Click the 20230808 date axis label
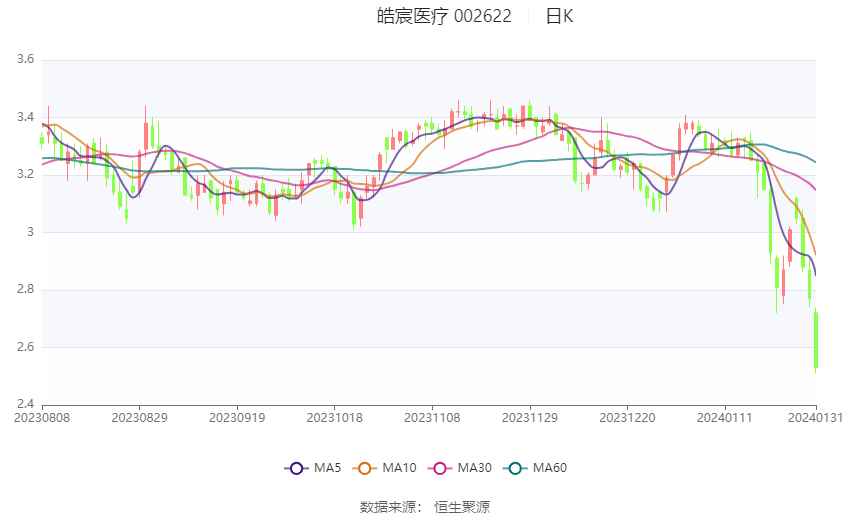Viewport: 850px width, 517px height. (42, 418)
